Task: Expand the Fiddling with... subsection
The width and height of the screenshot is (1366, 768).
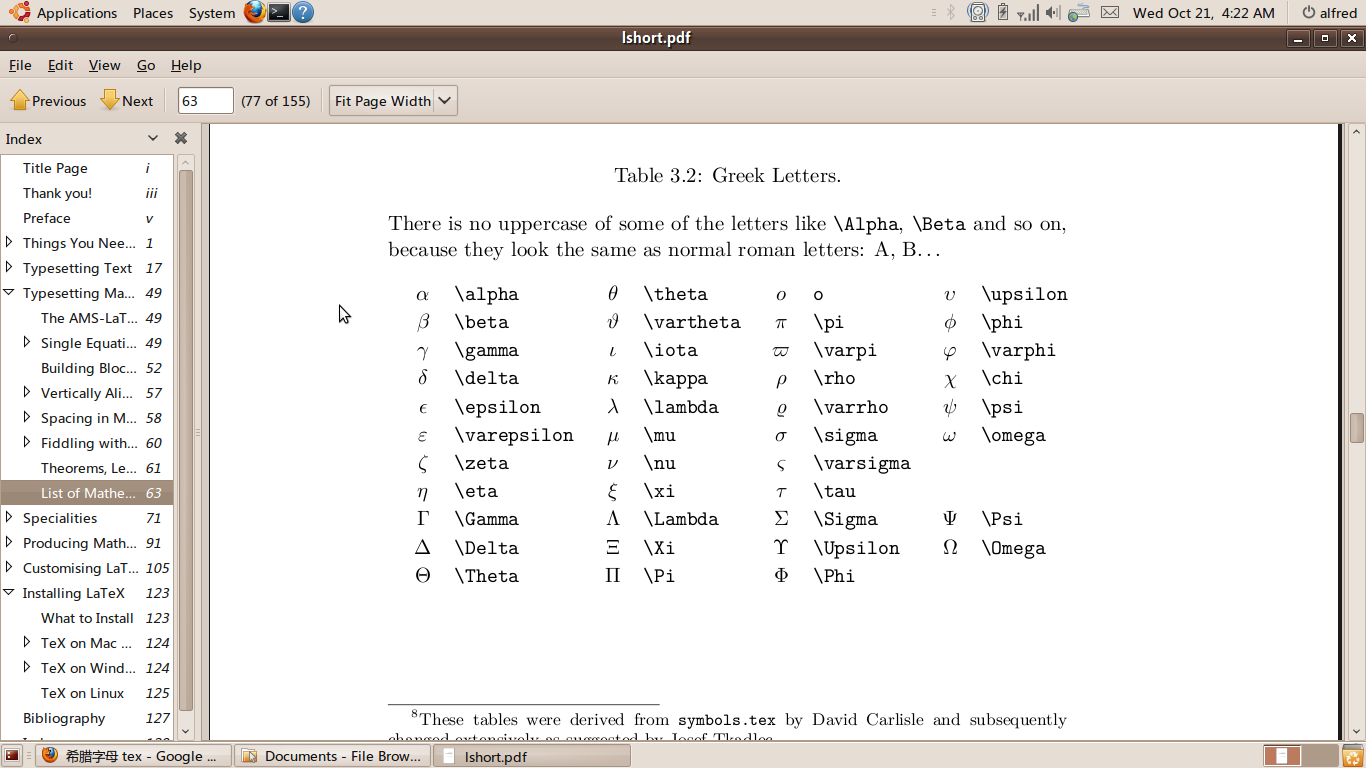Action: [27, 442]
